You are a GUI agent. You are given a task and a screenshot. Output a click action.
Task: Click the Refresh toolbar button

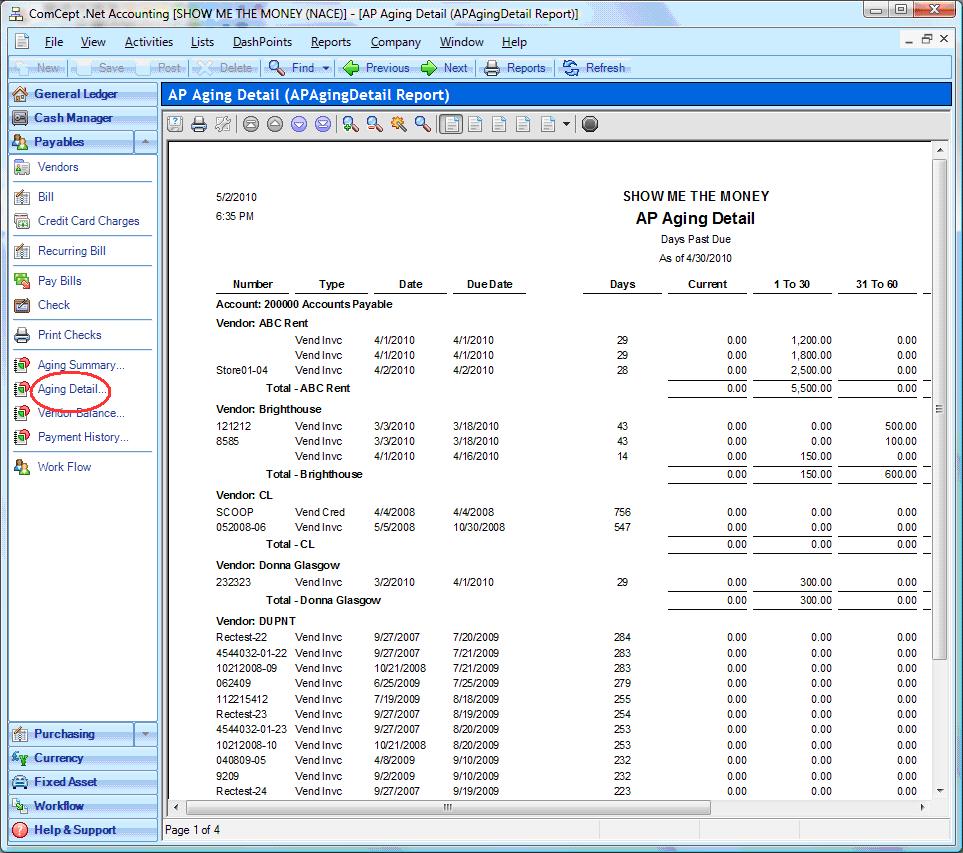point(594,68)
